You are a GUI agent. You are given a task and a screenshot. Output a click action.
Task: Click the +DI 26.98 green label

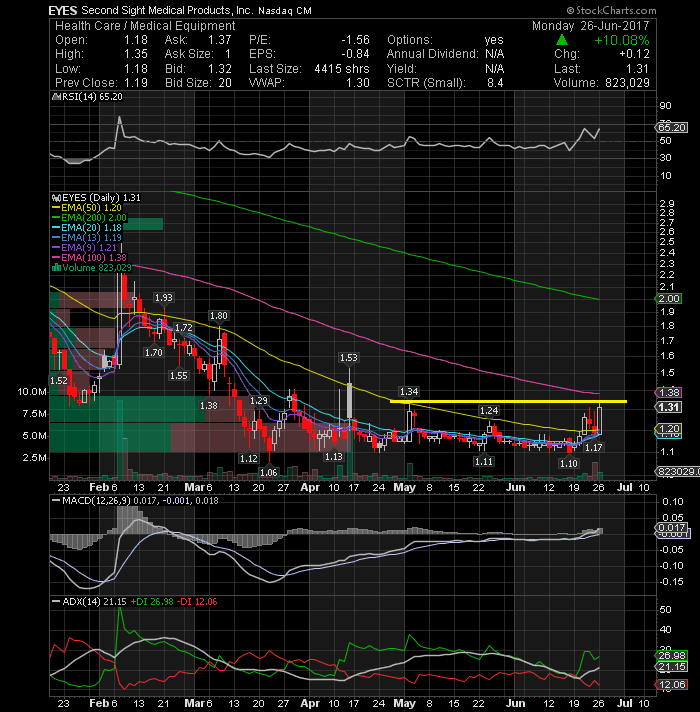click(152, 602)
